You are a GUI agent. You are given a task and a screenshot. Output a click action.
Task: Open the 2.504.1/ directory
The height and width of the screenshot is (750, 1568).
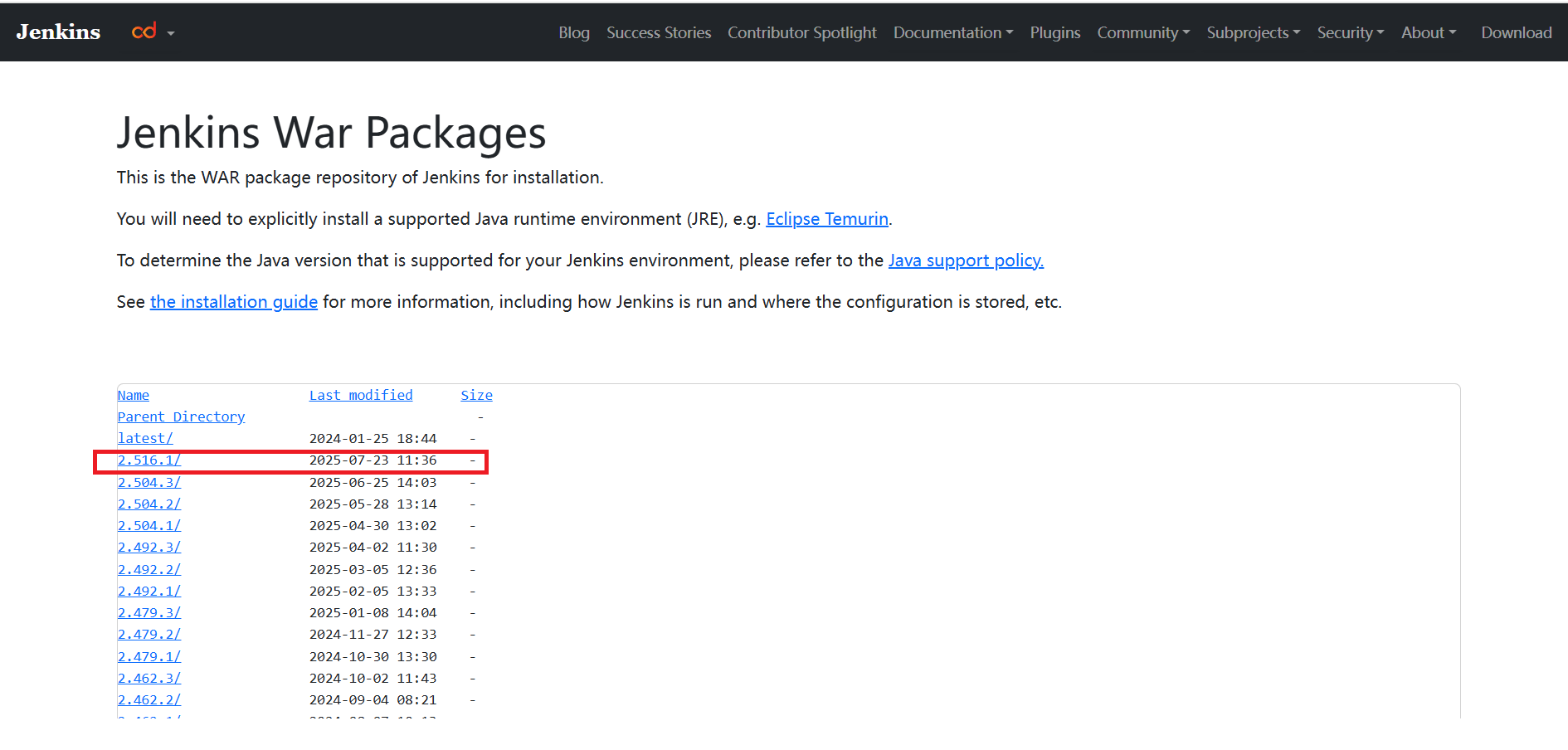[149, 525]
